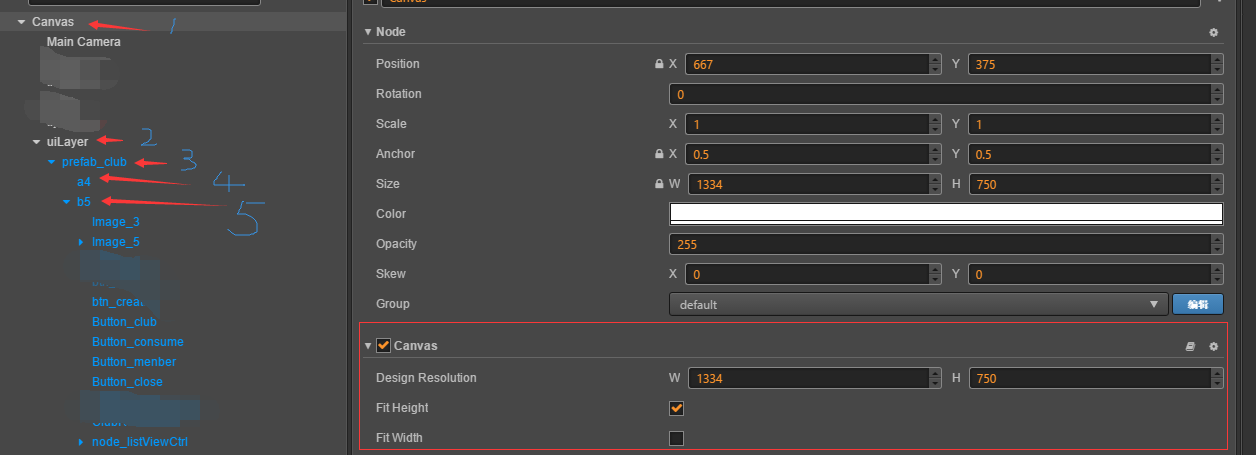Disable the Canvas component checkbox
1256x455 pixels.
coord(383,346)
